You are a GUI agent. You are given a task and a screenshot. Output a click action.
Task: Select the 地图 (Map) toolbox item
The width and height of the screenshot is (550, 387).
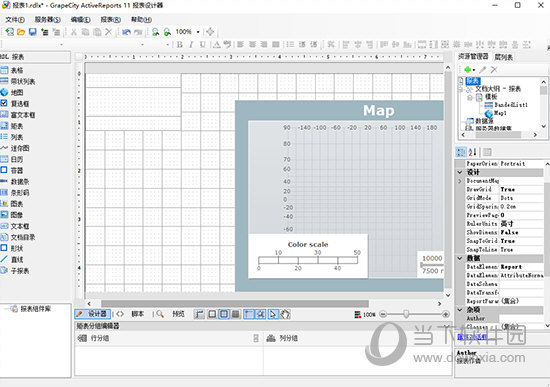click(x=12, y=92)
